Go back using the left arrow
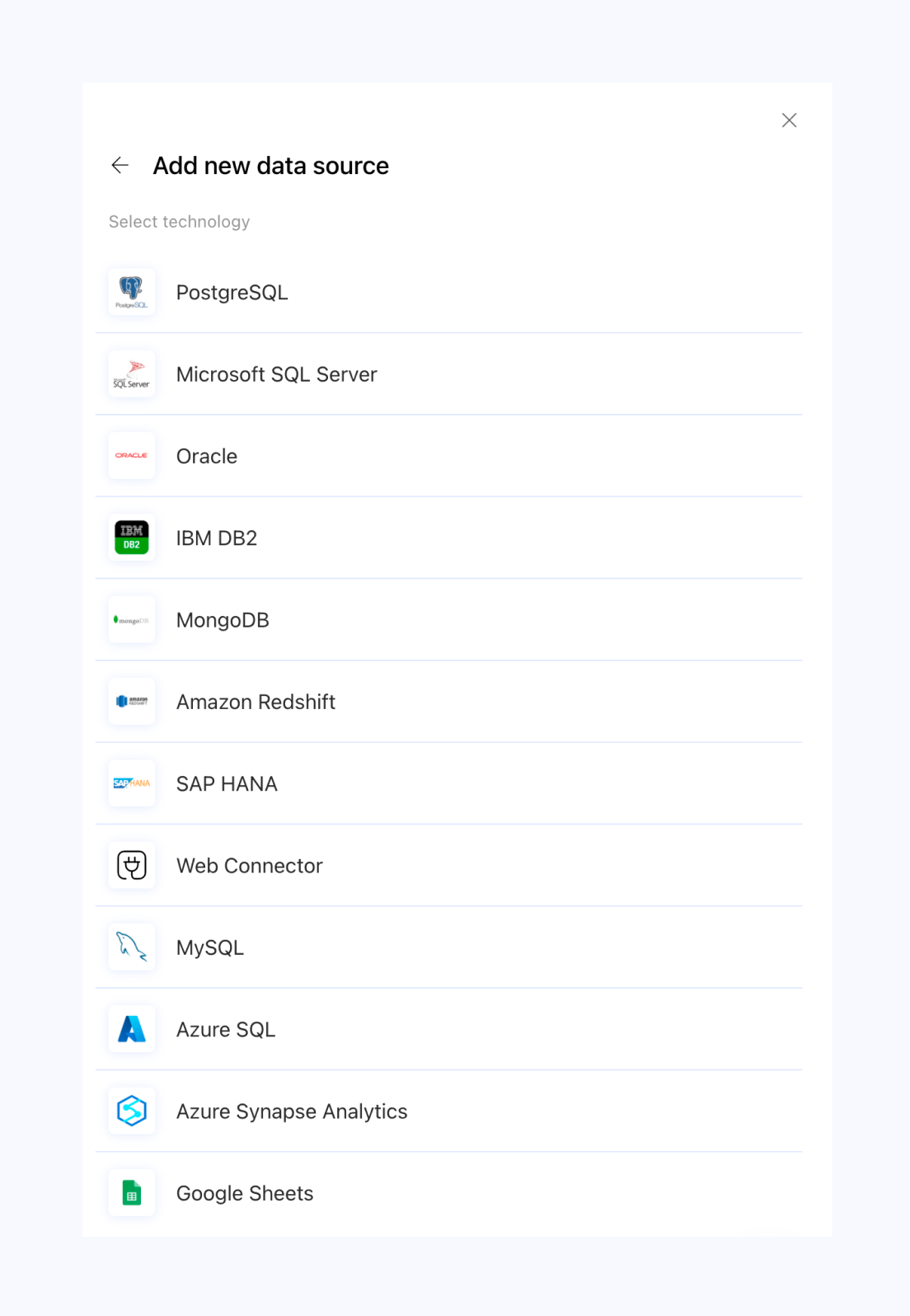 120,166
